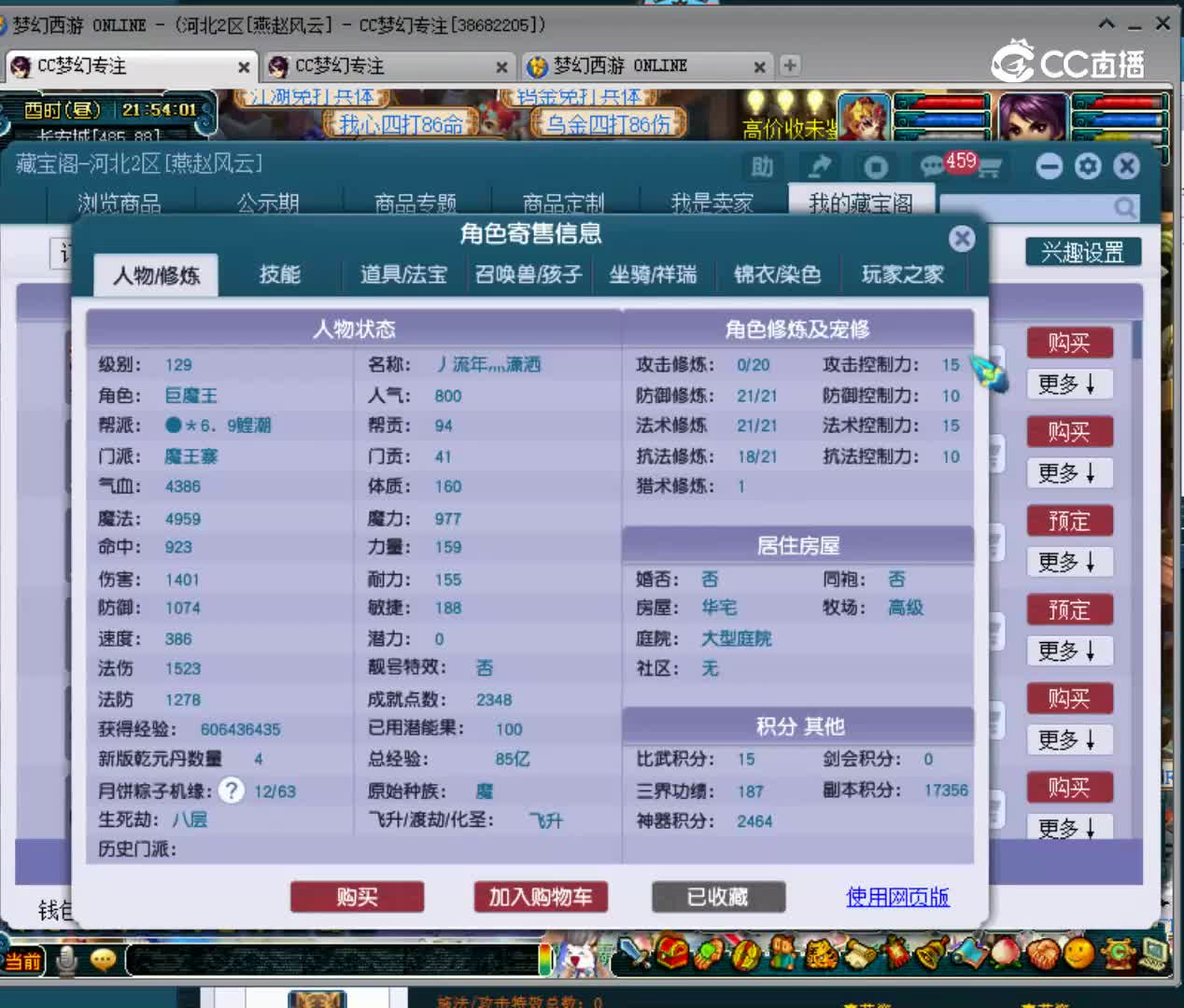Open the 助 helper icon in 藏宝阁 header
This screenshot has height=1008, width=1184.
pos(763,167)
